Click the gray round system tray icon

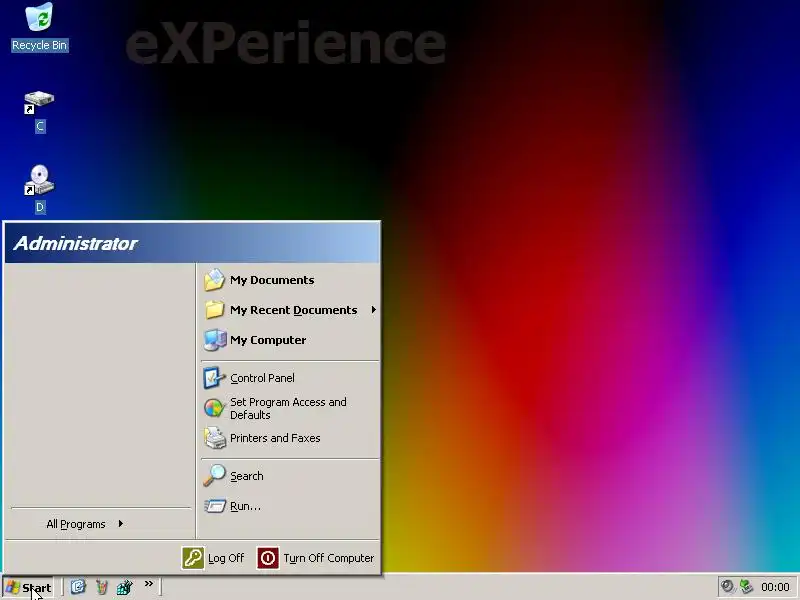point(728,587)
